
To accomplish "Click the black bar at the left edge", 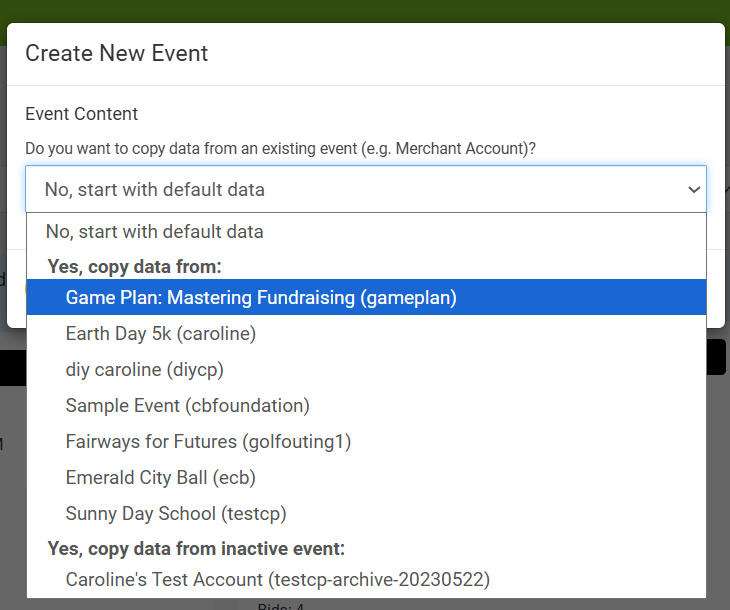I will (x=12, y=367).
